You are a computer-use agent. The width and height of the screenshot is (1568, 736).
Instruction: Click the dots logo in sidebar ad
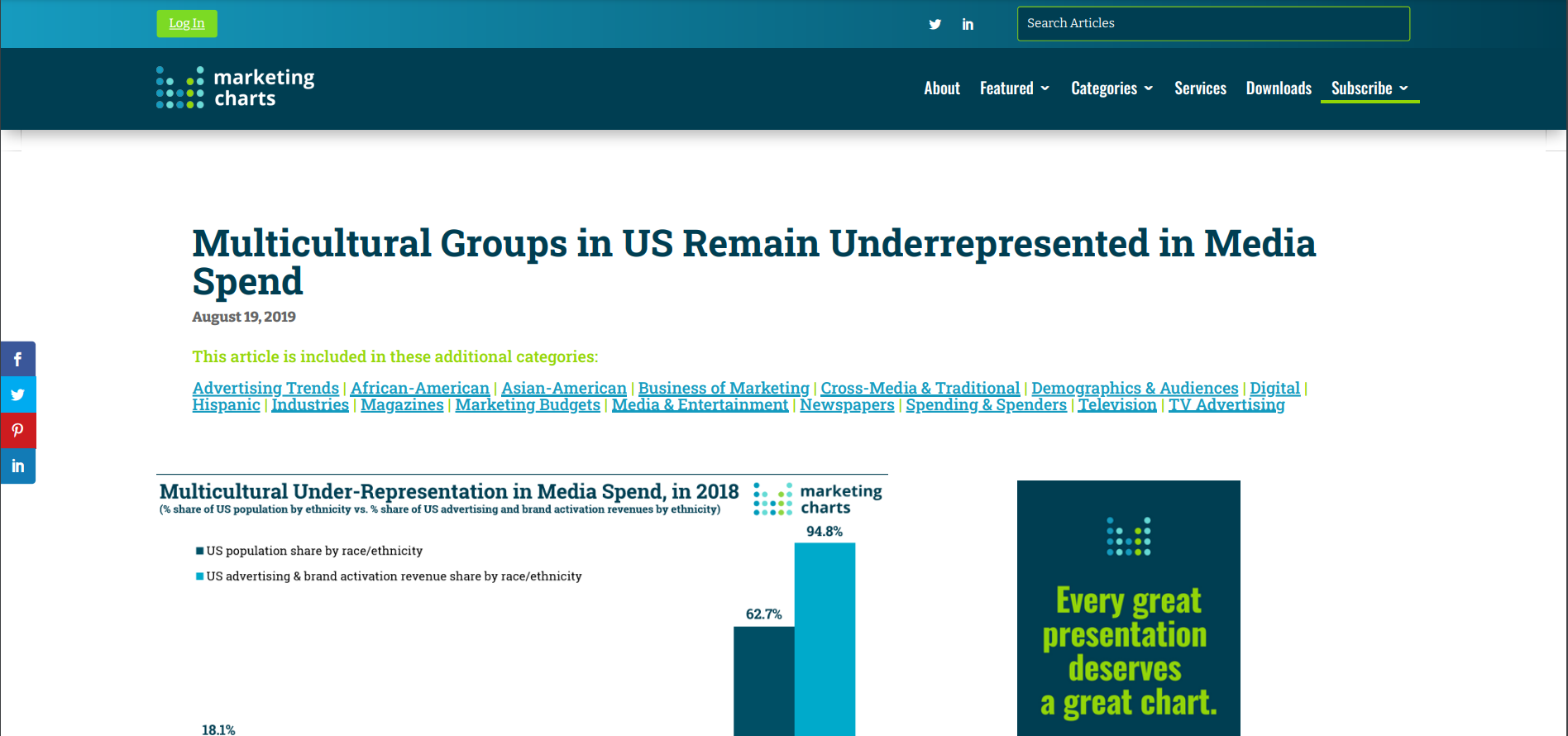tap(1128, 536)
